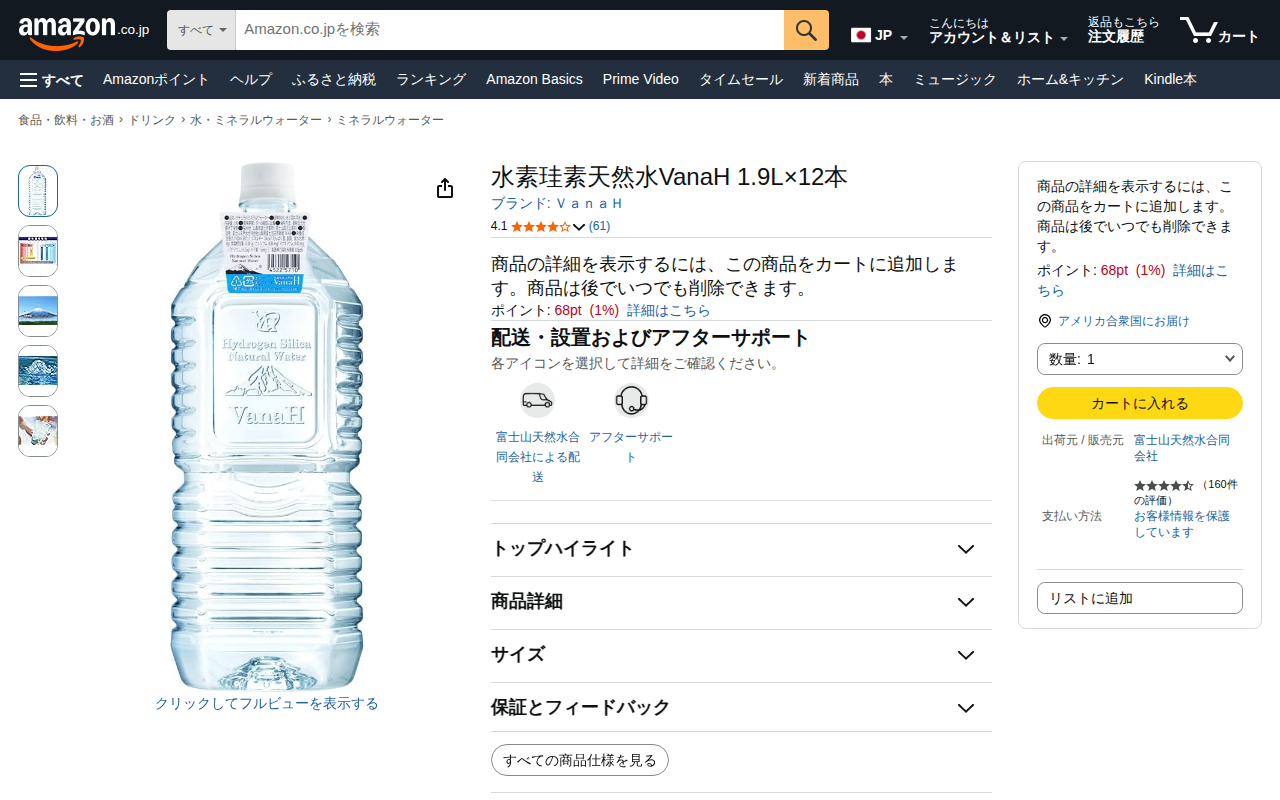This screenshot has width=1280, height=800.
Task: Click the orange search magnifier button
Action: point(806,30)
